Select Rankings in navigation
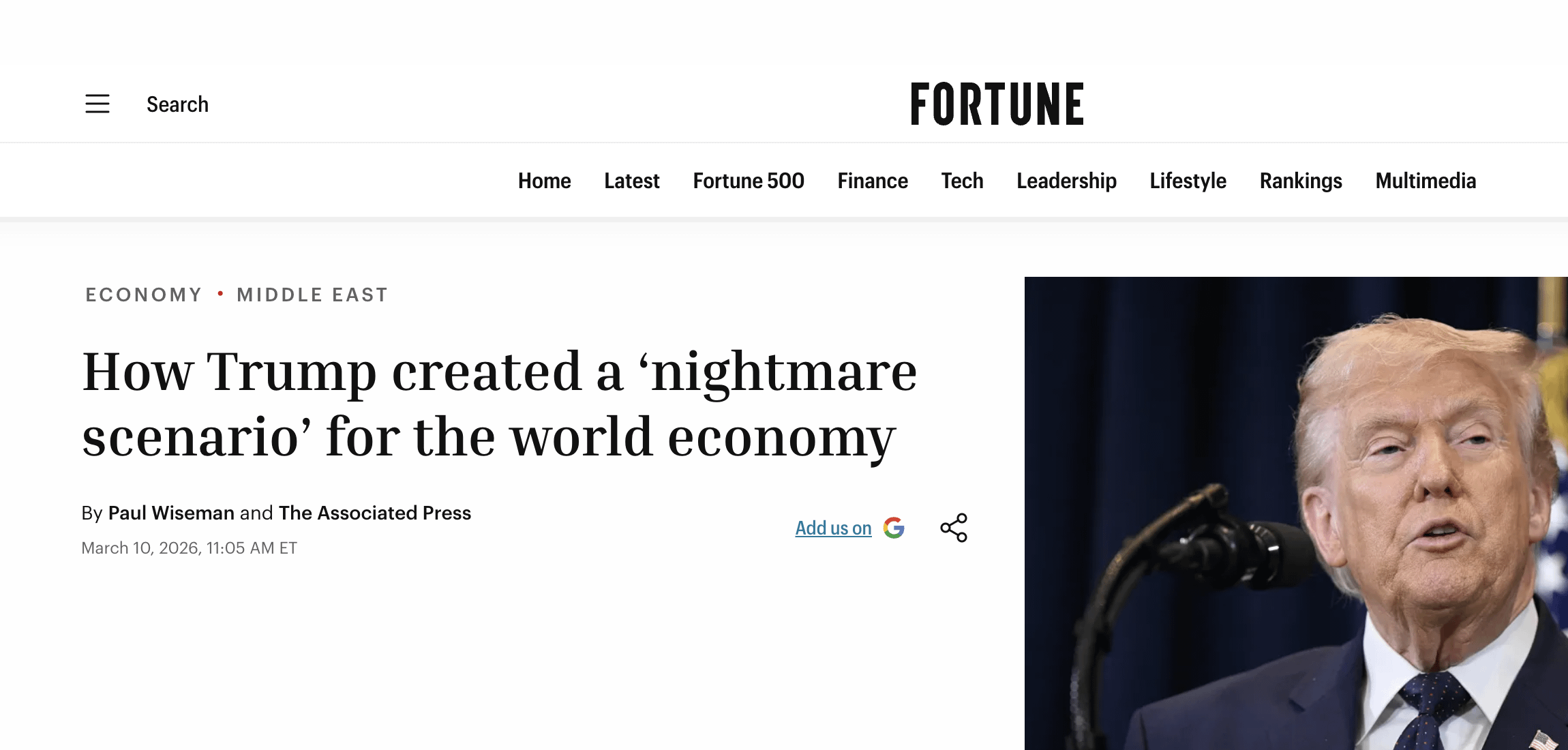 [x=1301, y=181]
